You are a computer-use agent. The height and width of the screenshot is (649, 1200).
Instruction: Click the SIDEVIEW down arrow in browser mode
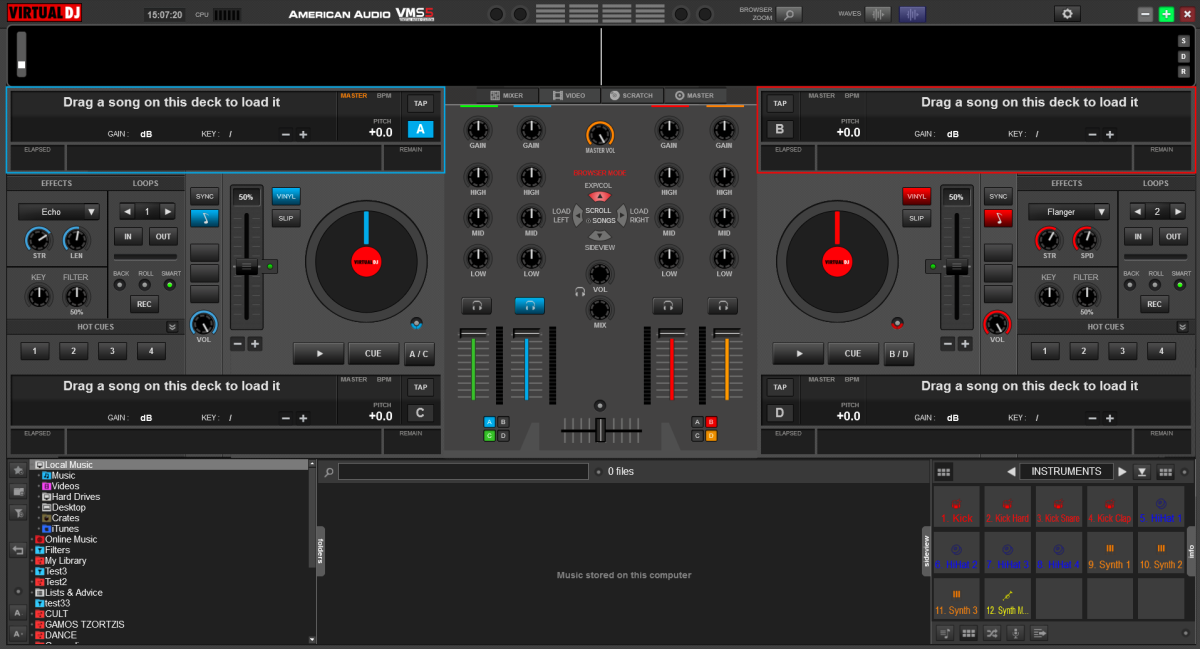[x=599, y=235]
